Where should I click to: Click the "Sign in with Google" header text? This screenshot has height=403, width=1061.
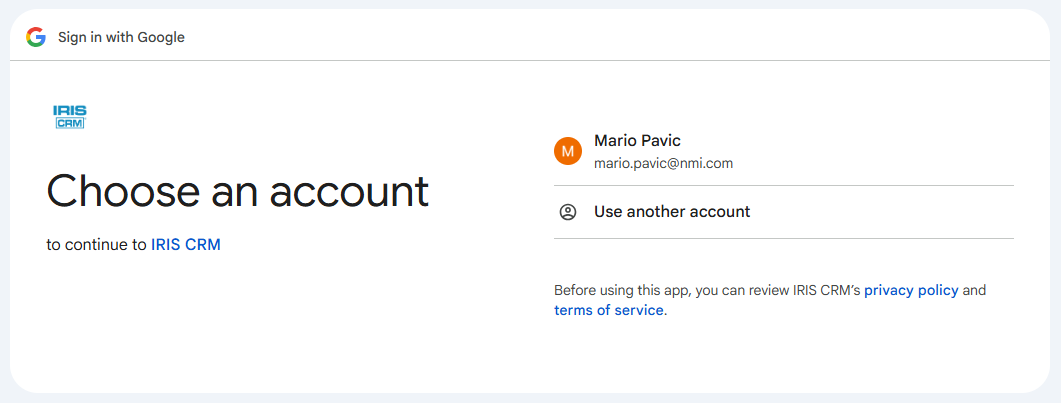(x=121, y=37)
